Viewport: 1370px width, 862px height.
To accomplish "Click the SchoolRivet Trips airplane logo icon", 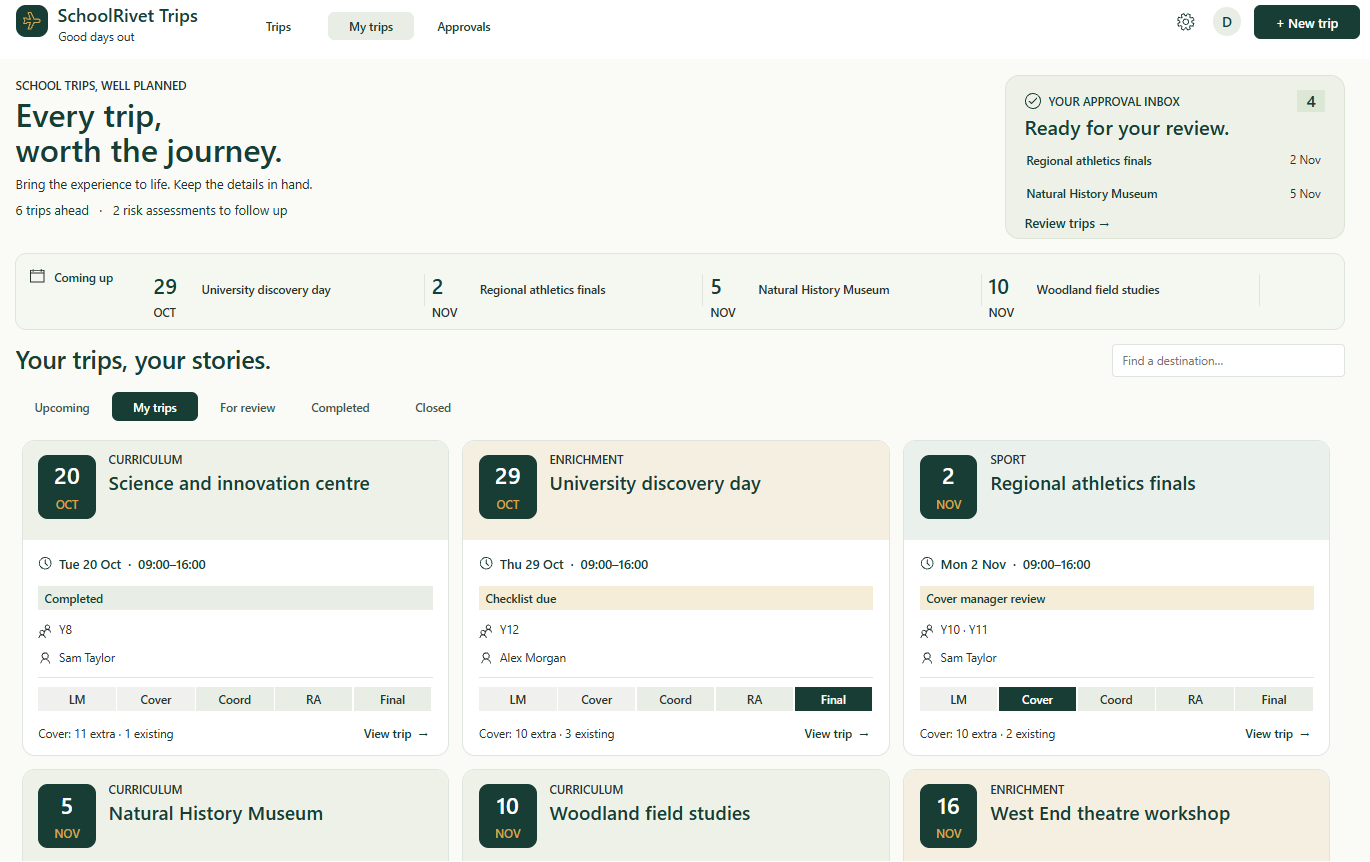I will 32,22.
